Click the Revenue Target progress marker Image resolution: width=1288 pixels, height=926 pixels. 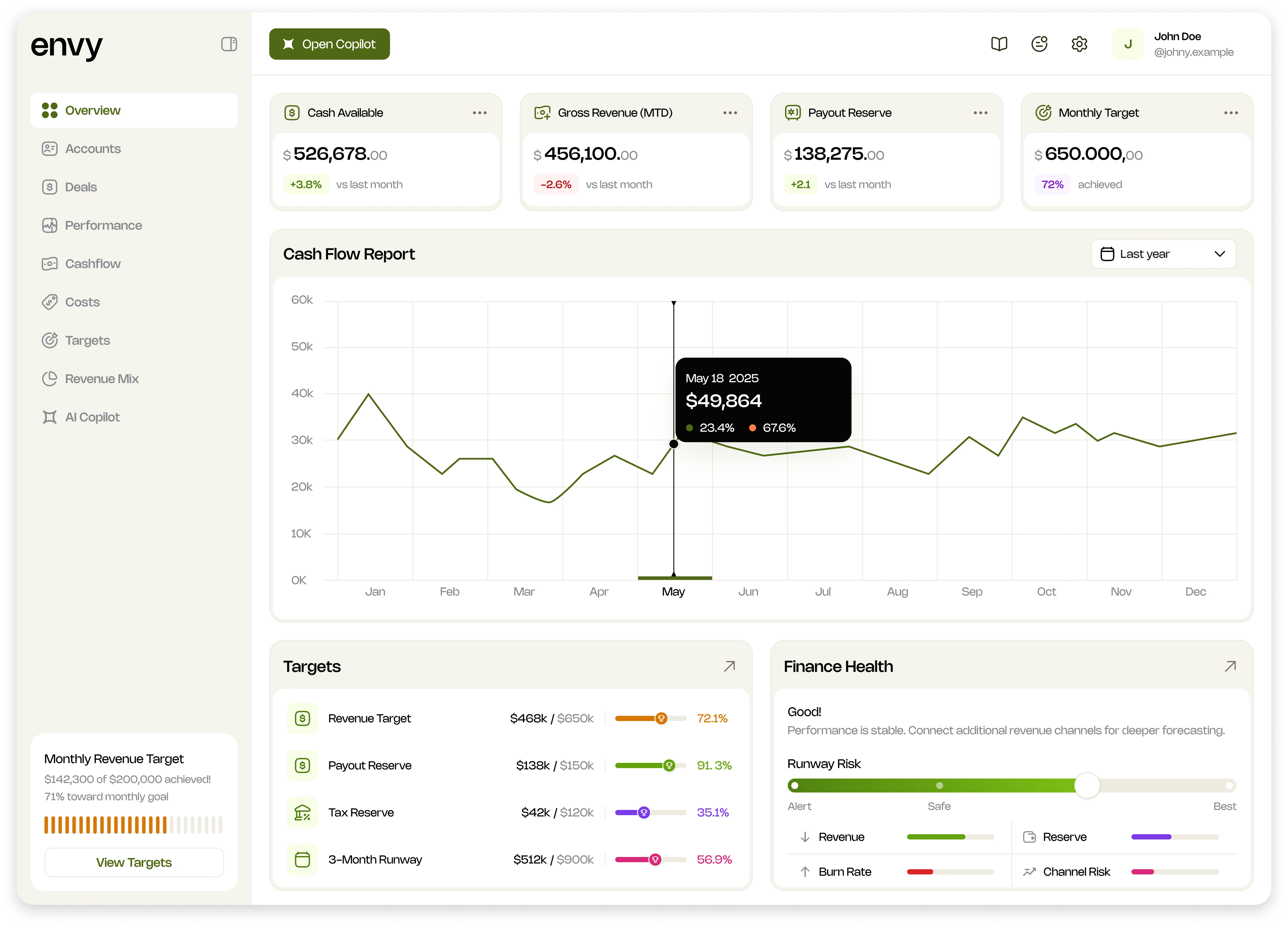661,719
